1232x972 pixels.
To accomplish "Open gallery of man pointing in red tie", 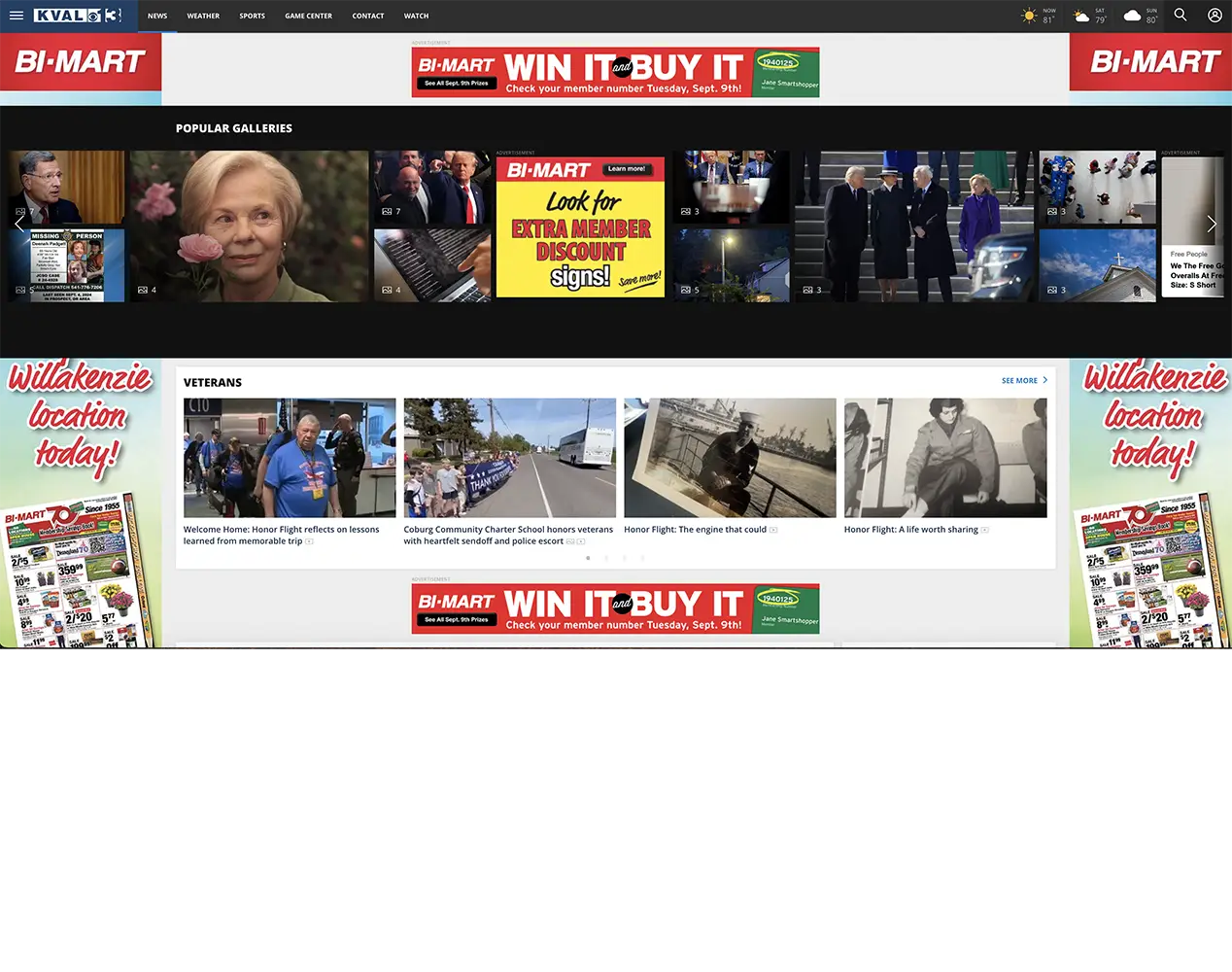I will coord(432,188).
